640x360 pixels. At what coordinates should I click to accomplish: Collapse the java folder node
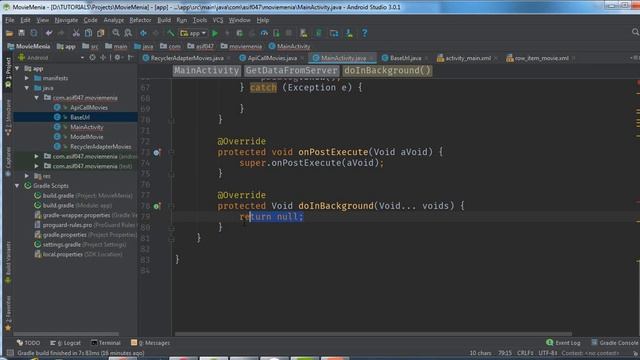pyautogui.click(x=27, y=88)
